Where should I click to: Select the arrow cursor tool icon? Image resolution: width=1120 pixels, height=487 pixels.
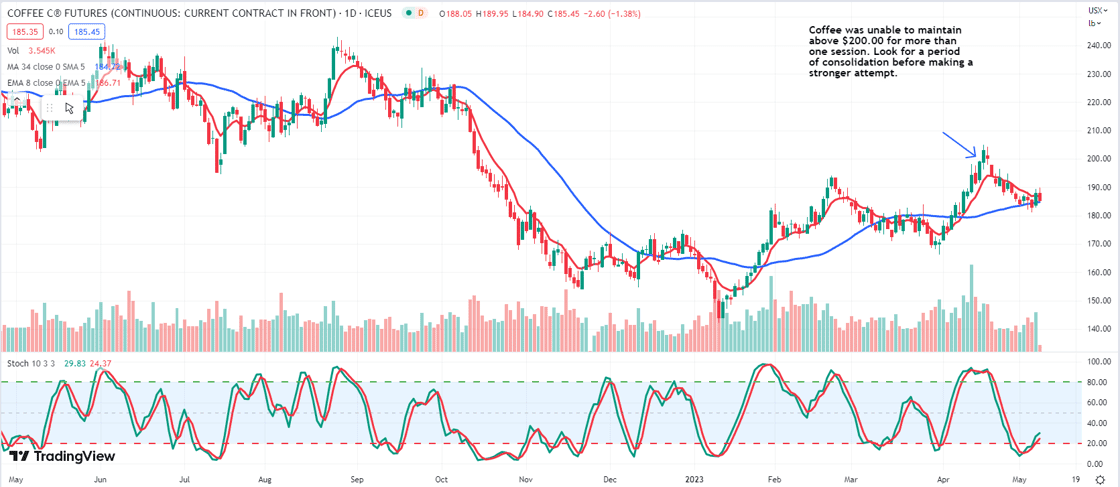pyautogui.click(x=69, y=109)
